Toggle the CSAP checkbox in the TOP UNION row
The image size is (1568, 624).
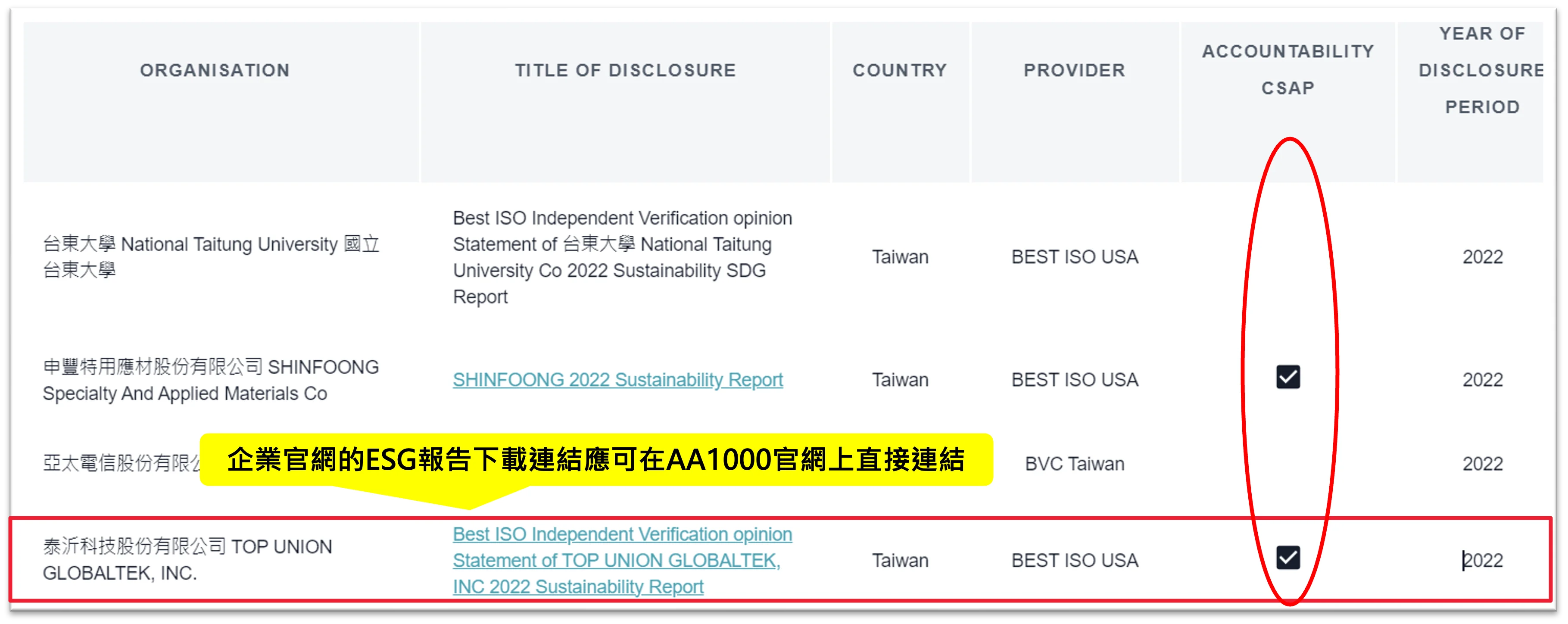(1288, 557)
